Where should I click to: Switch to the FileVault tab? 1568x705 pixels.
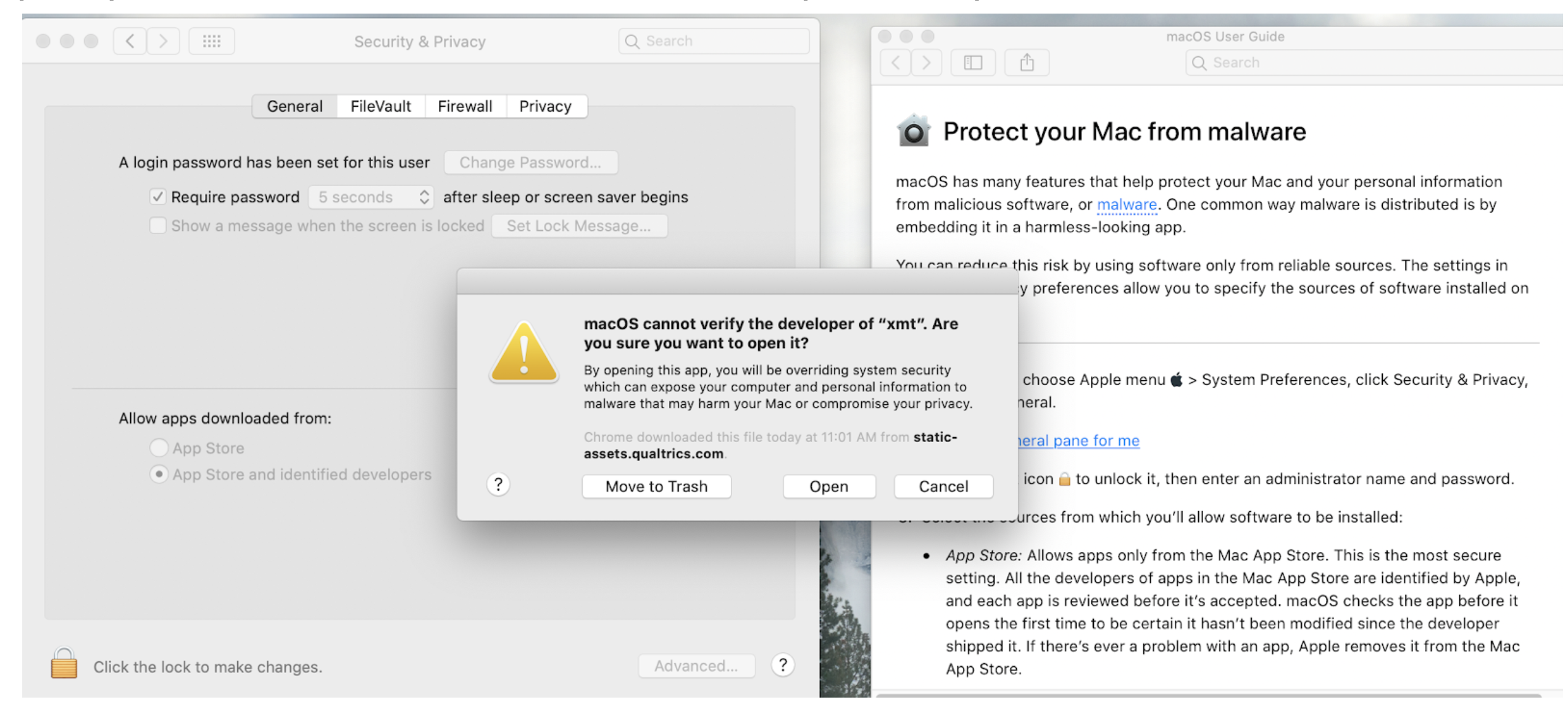[x=381, y=106]
